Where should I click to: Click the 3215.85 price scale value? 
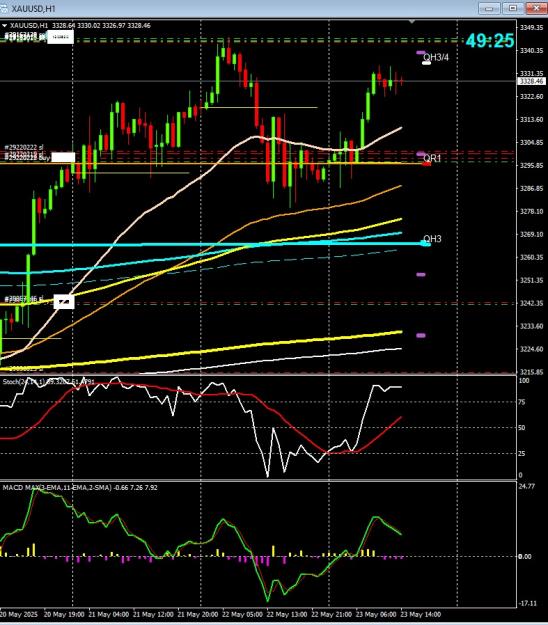click(x=531, y=372)
